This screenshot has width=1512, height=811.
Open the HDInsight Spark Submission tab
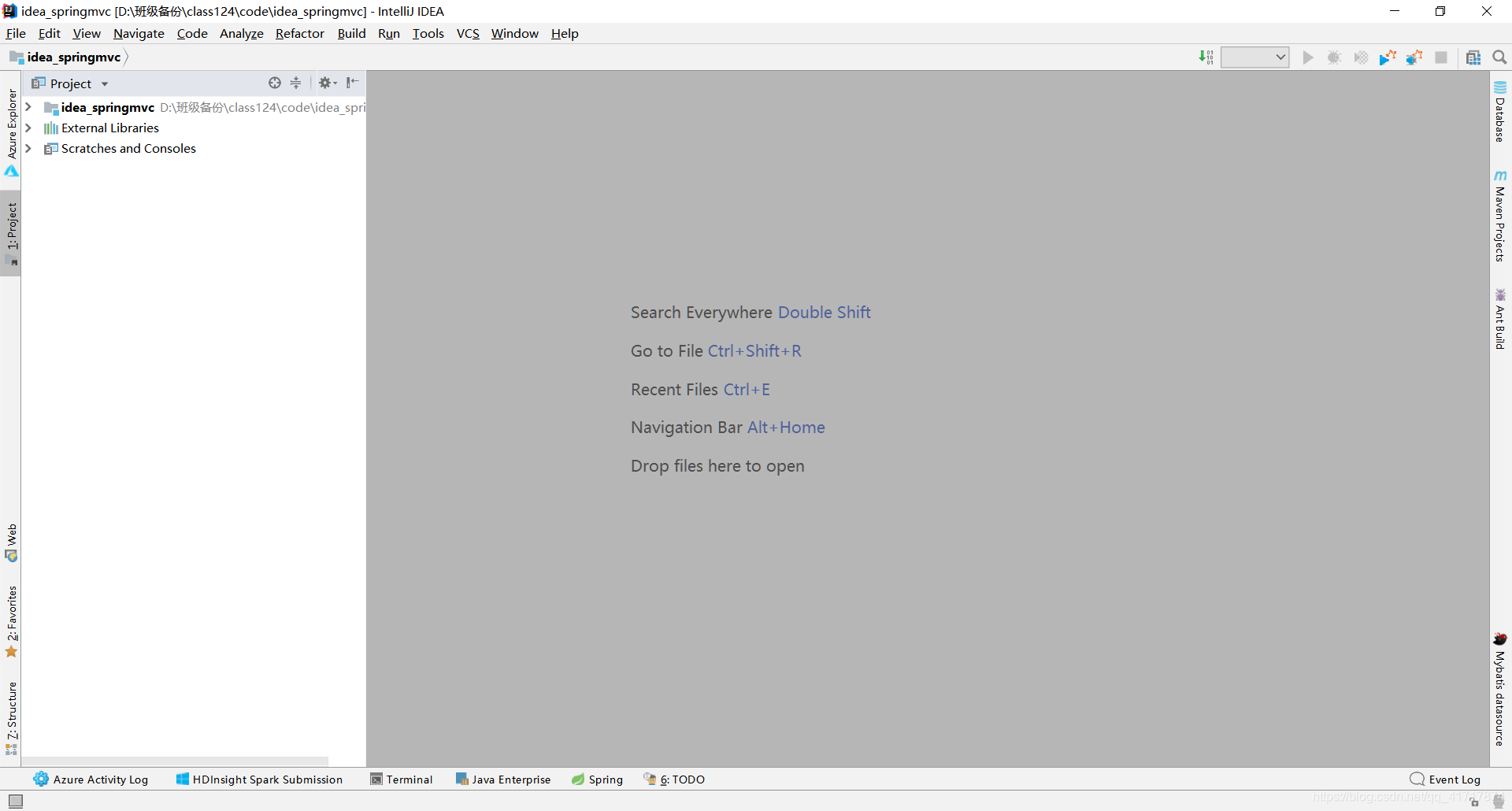click(x=259, y=780)
